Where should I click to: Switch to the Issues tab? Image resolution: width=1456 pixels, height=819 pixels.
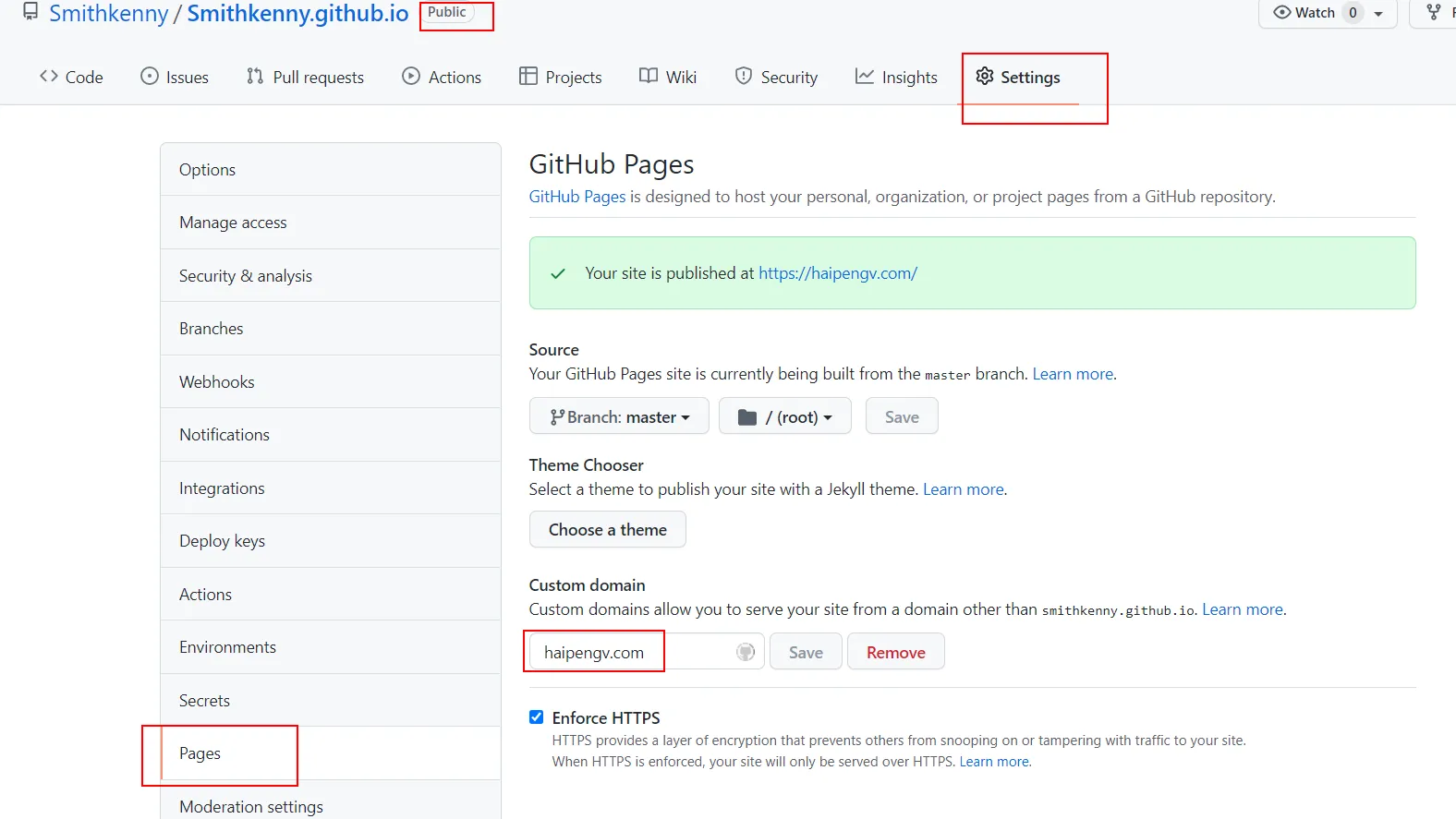pyautogui.click(x=175, y=78)
